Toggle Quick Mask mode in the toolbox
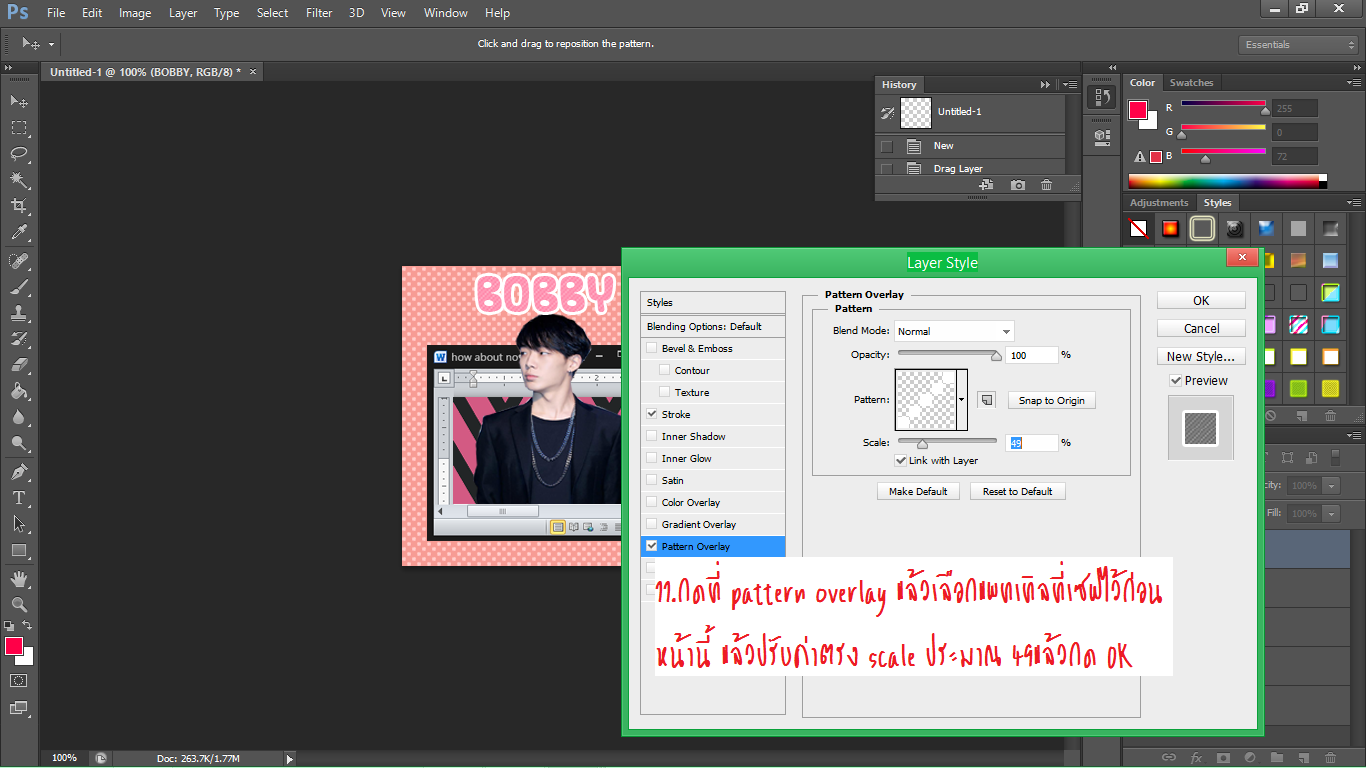The width and height of the screenshot is (1366, 768). coord(19,680)
